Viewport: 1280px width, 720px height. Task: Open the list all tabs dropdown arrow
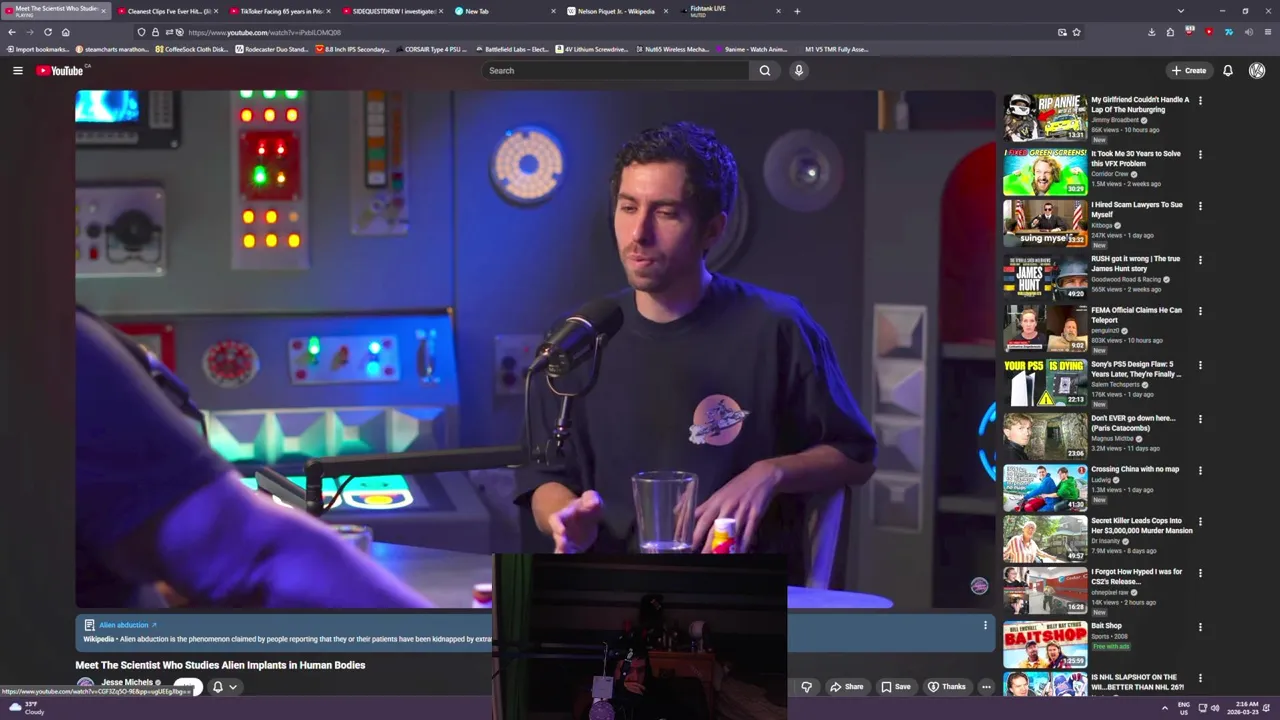(x=1181, y=11)
